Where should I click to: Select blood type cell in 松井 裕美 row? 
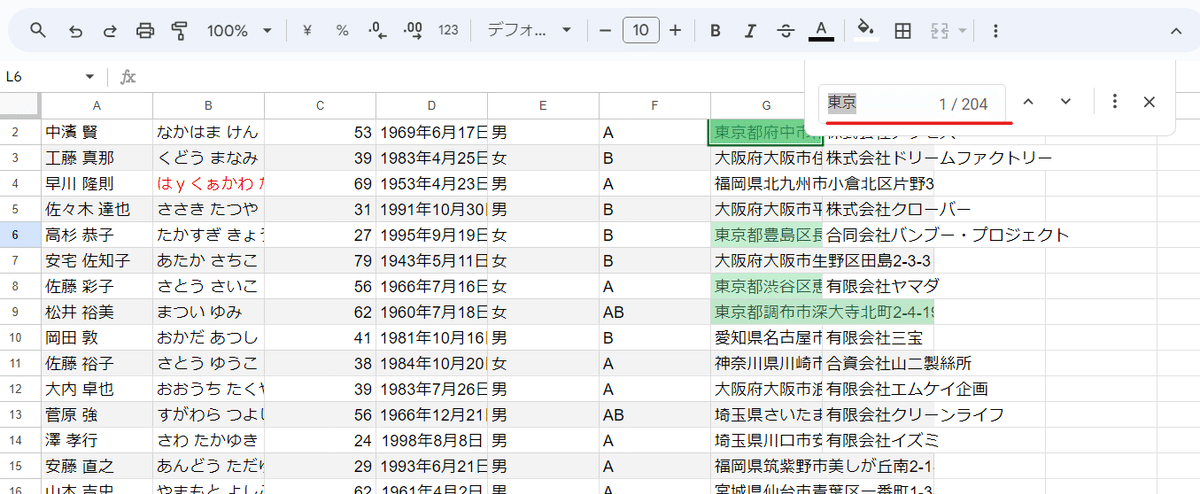(x=655, y=312)
